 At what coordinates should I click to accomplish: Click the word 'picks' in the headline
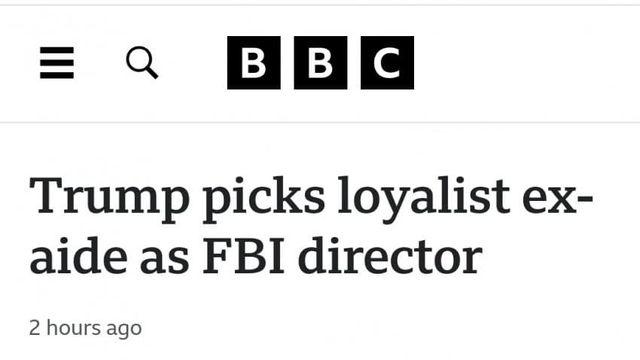coord(264,199)
